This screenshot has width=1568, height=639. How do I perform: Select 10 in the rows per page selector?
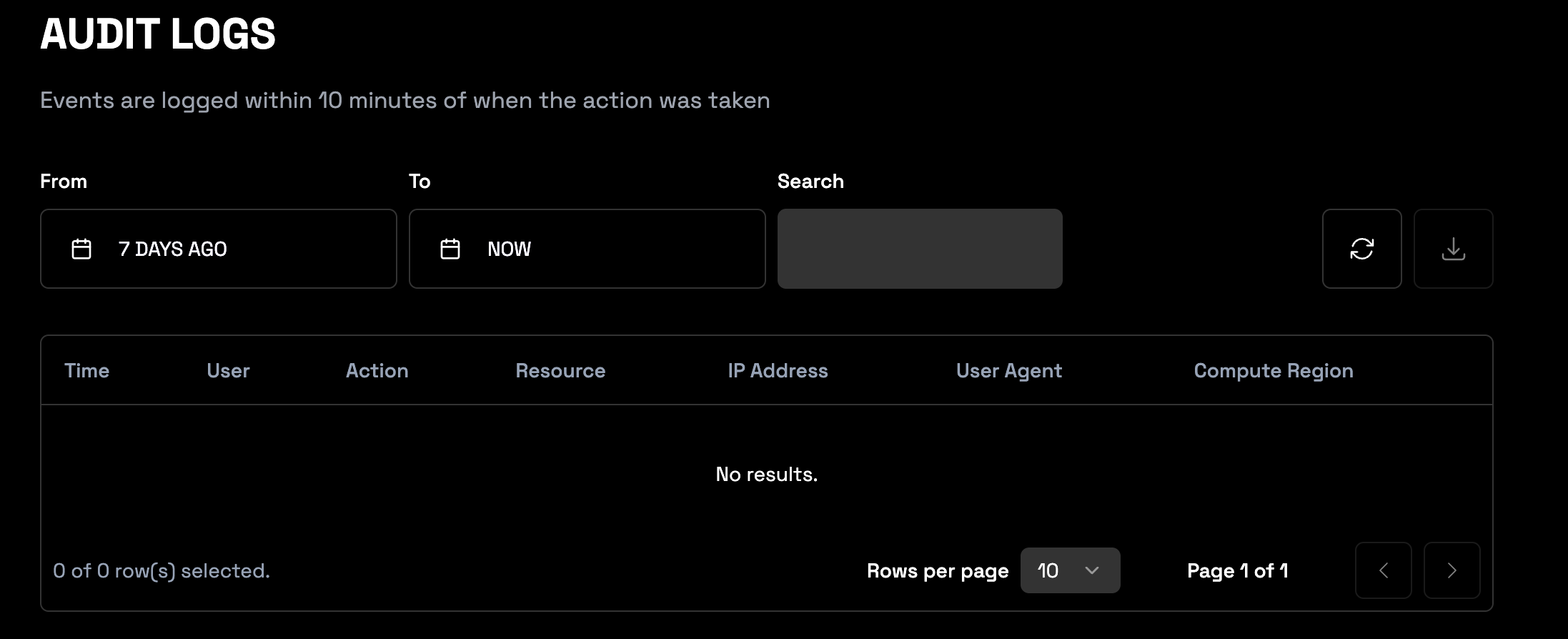point(1070,570)
